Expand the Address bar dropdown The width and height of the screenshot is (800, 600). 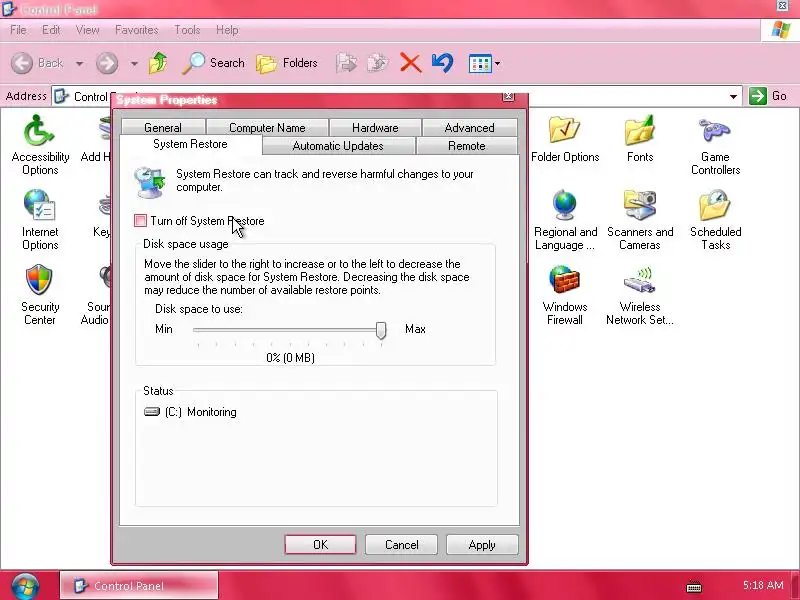click(733, 96)
